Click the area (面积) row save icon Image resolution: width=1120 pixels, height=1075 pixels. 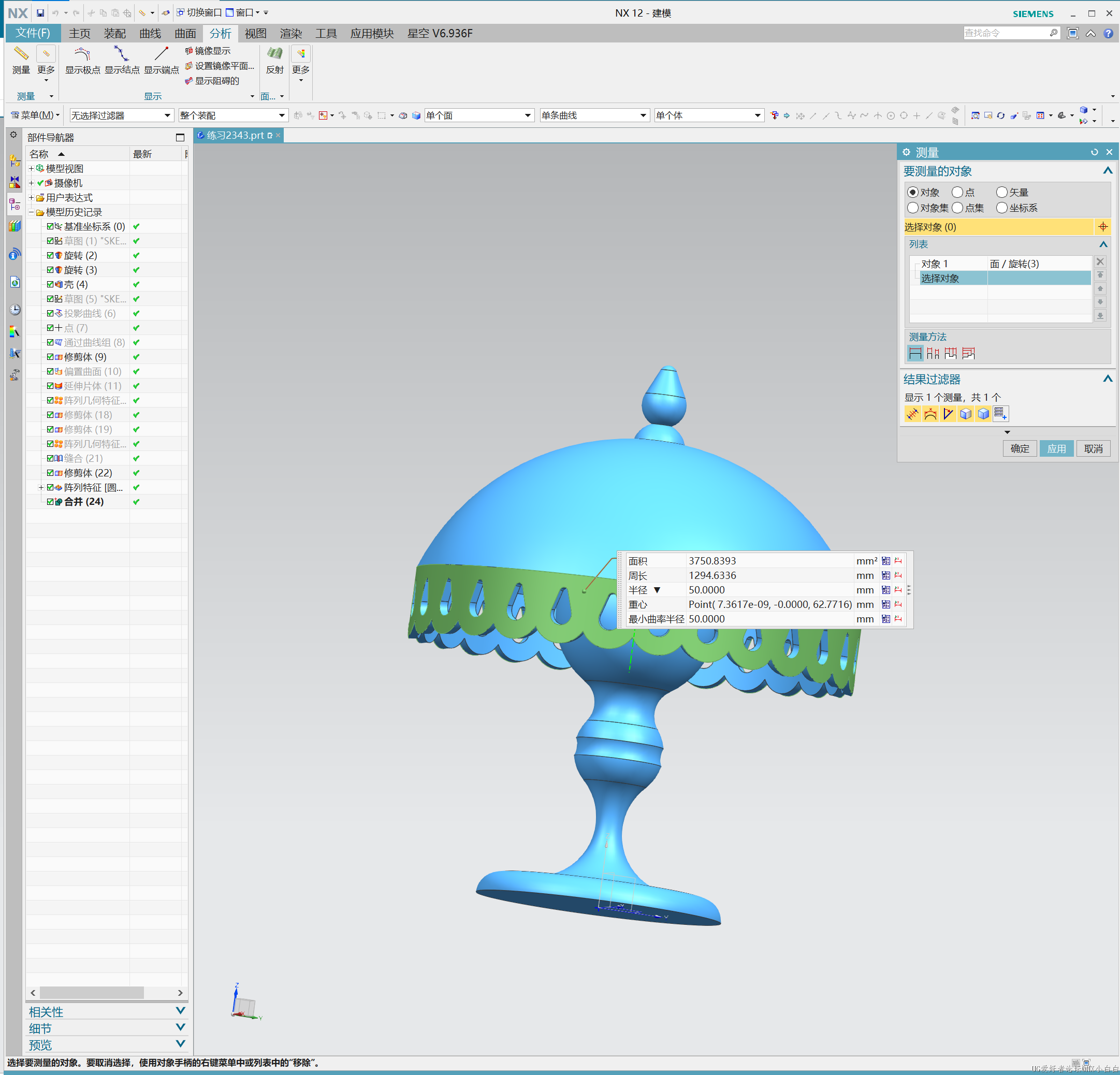[x=886, y=561]
